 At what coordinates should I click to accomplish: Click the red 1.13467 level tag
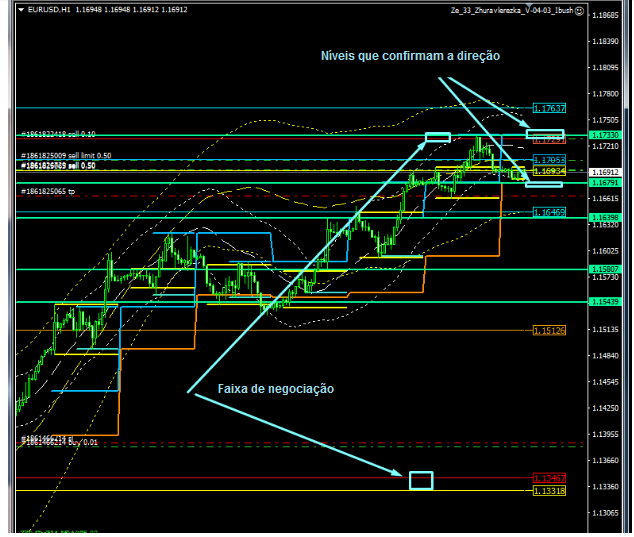pyautogui.click(x=549, y=479)
